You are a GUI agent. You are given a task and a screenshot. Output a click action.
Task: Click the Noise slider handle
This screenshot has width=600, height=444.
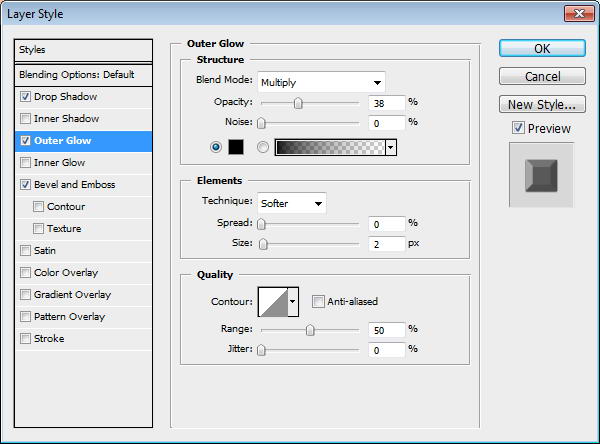click(261, 123)
